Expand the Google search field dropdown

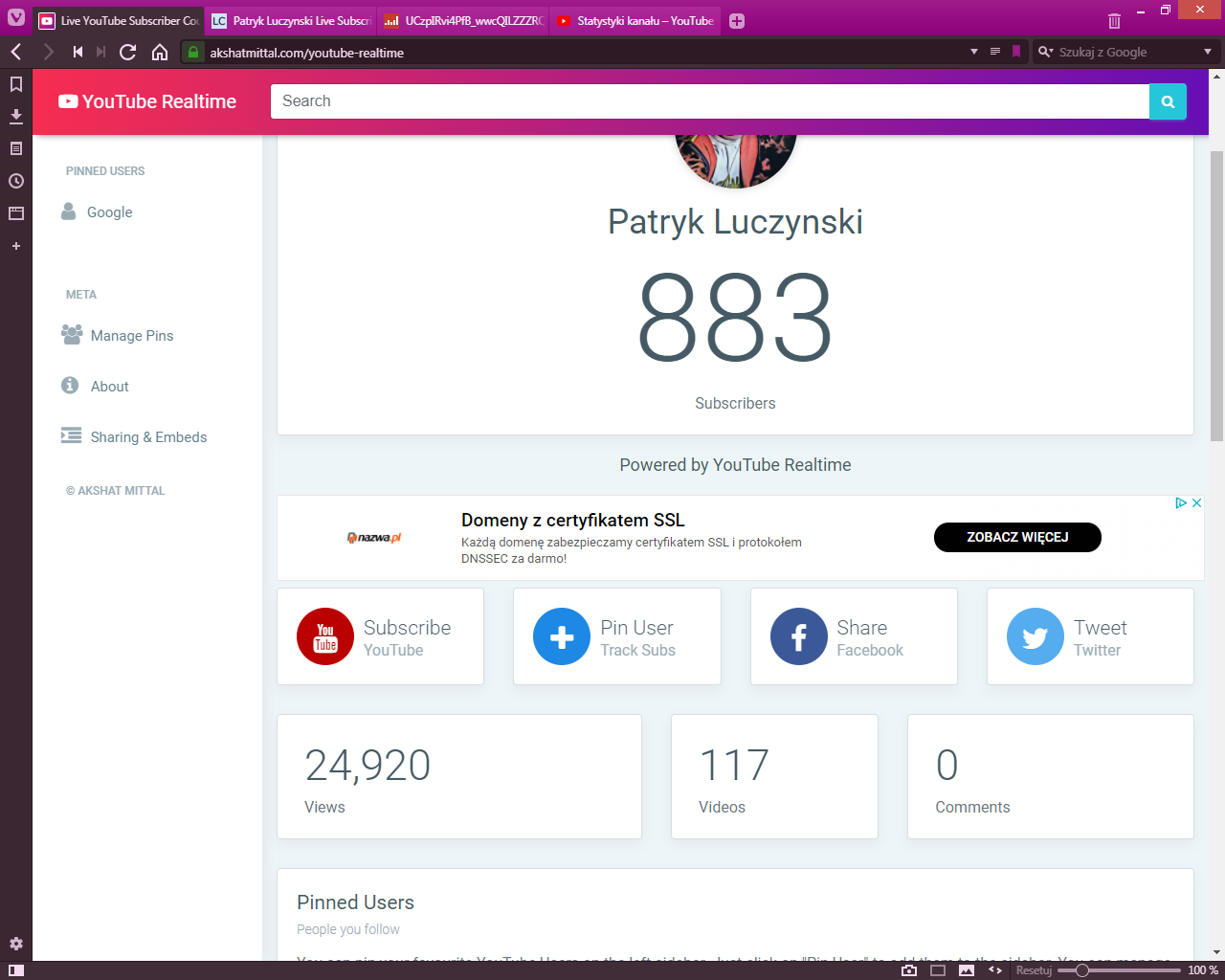pyautogui.click(x=1208, y=52)
